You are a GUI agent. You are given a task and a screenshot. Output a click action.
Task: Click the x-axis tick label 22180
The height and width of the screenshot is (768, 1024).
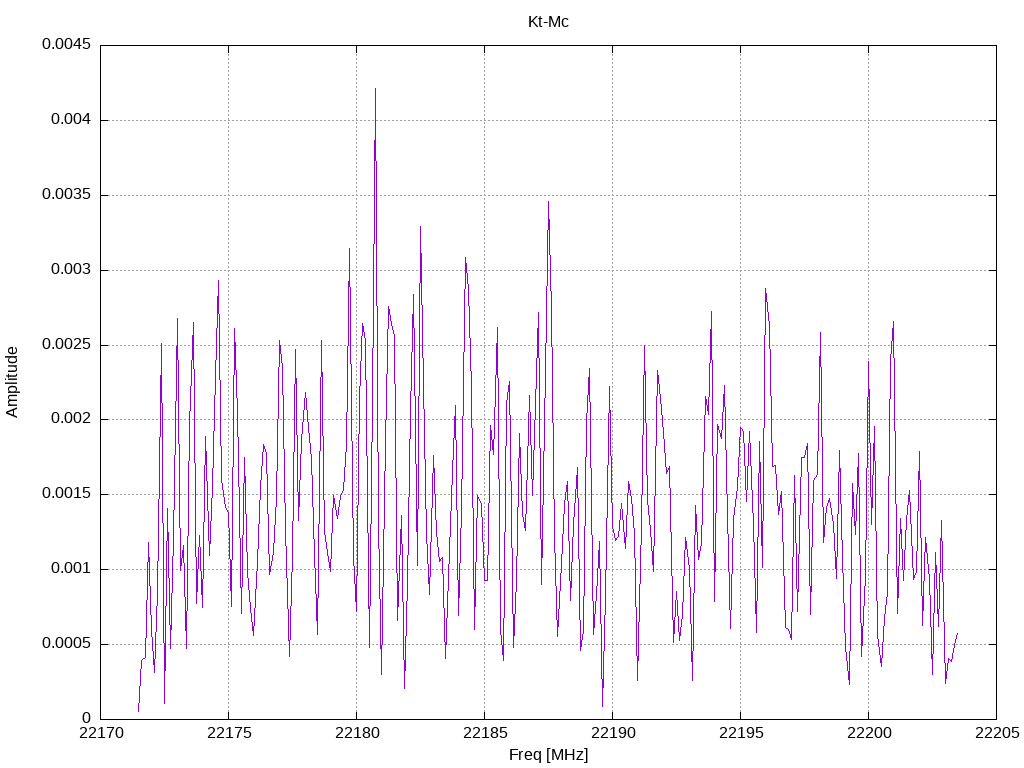pyautogui.click(x=357, y=733)
